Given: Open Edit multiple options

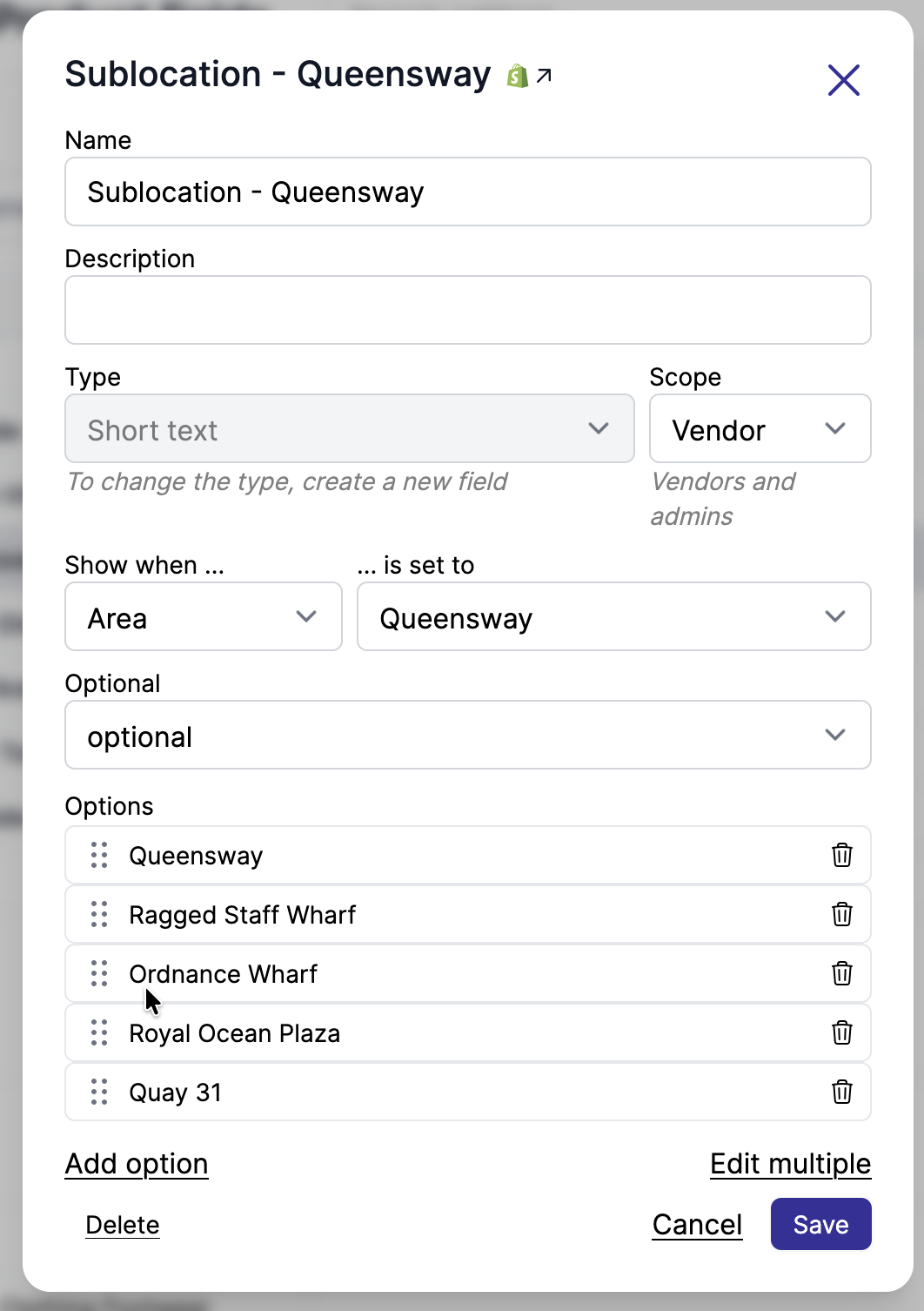Looking at the screenshot, I should click(790, 1164).
